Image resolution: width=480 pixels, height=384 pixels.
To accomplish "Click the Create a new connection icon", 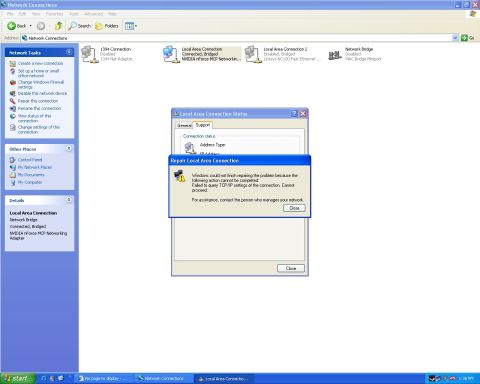I will pos(13,63).
